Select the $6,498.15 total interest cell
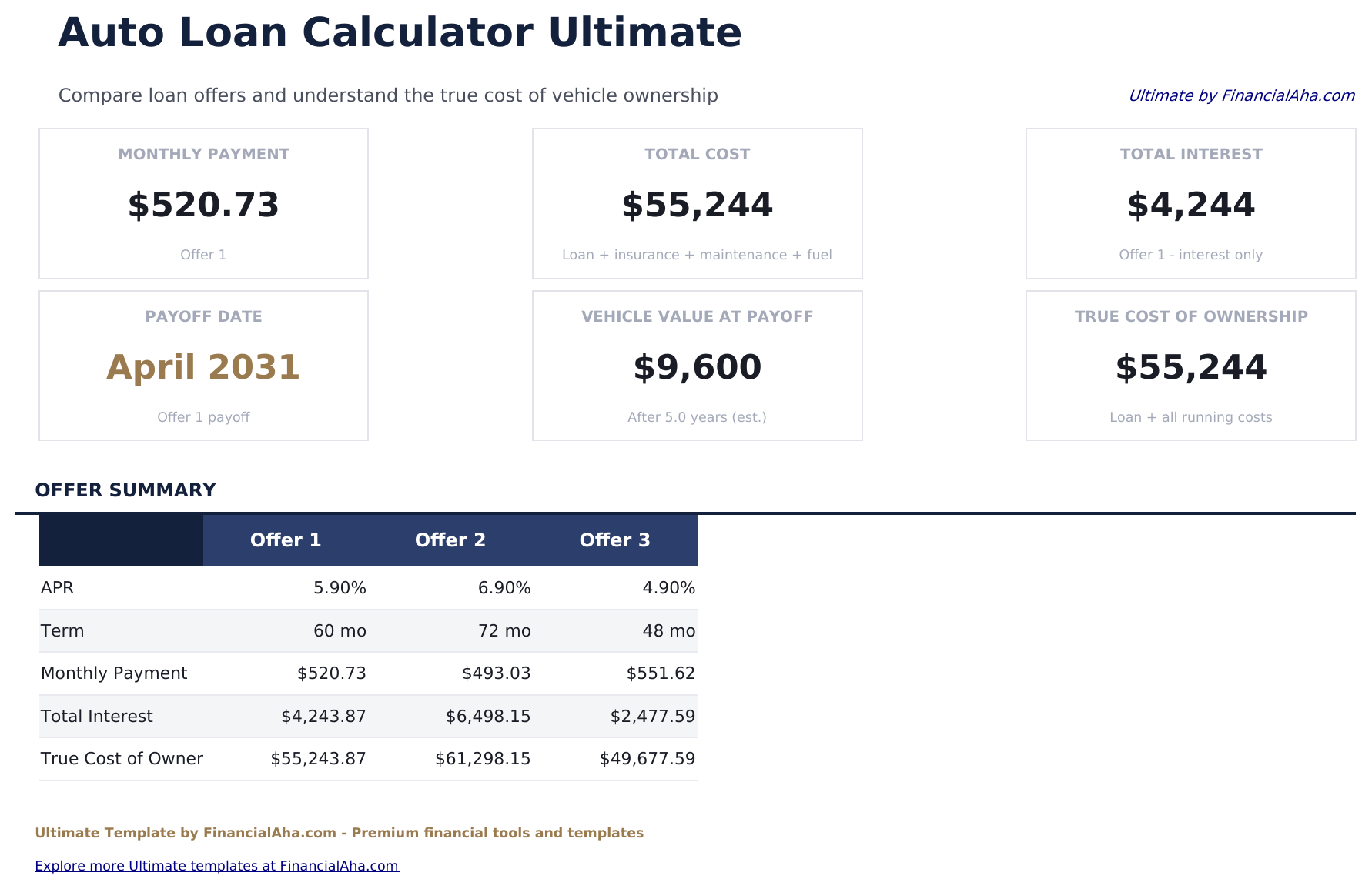The height and width of the screenshot is (889, 1372). click(x=488, y=717)
